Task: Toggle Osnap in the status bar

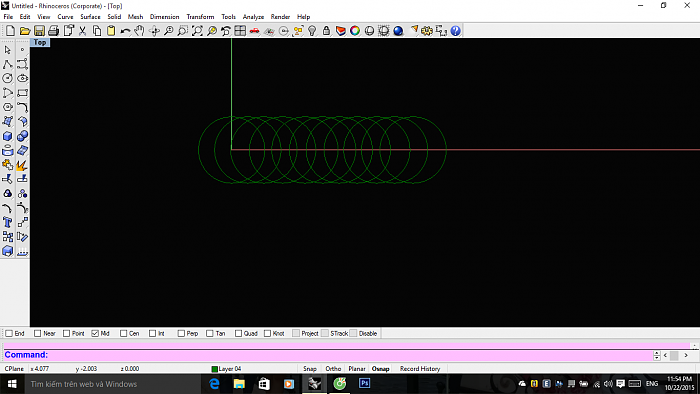Action: pos(380,369)
